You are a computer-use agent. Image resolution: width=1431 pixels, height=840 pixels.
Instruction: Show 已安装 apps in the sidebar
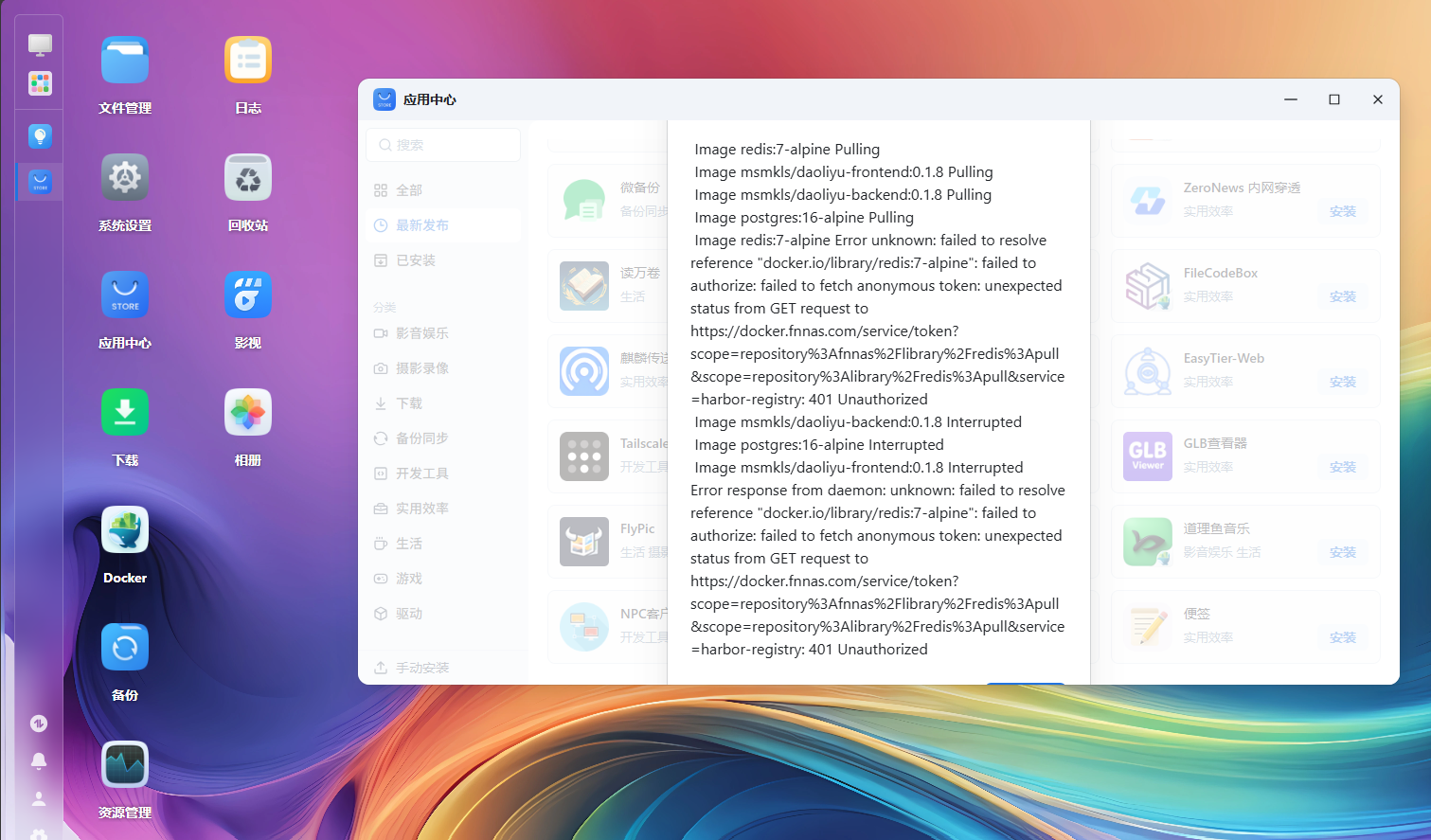point(443,260)
